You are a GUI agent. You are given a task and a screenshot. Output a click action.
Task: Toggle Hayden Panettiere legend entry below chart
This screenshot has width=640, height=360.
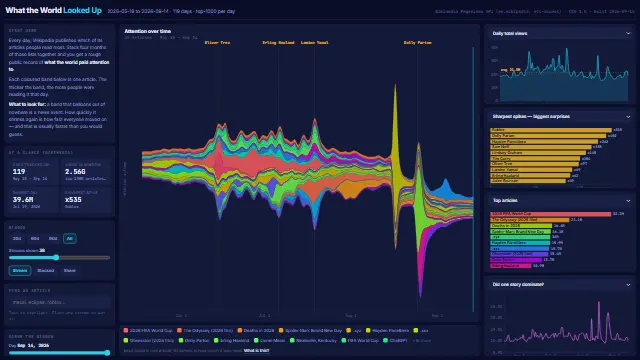click(387, 331)
